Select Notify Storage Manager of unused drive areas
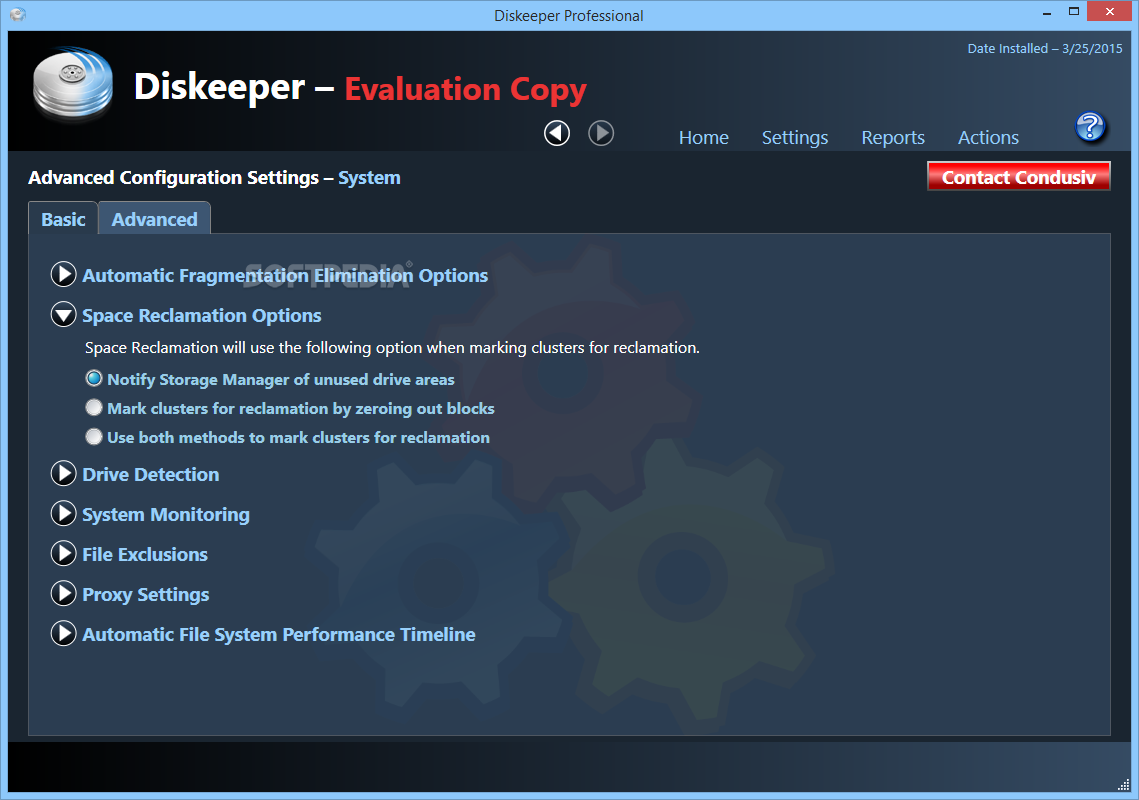The width and height of the screenshot is (1139, 800). point(94,379)
